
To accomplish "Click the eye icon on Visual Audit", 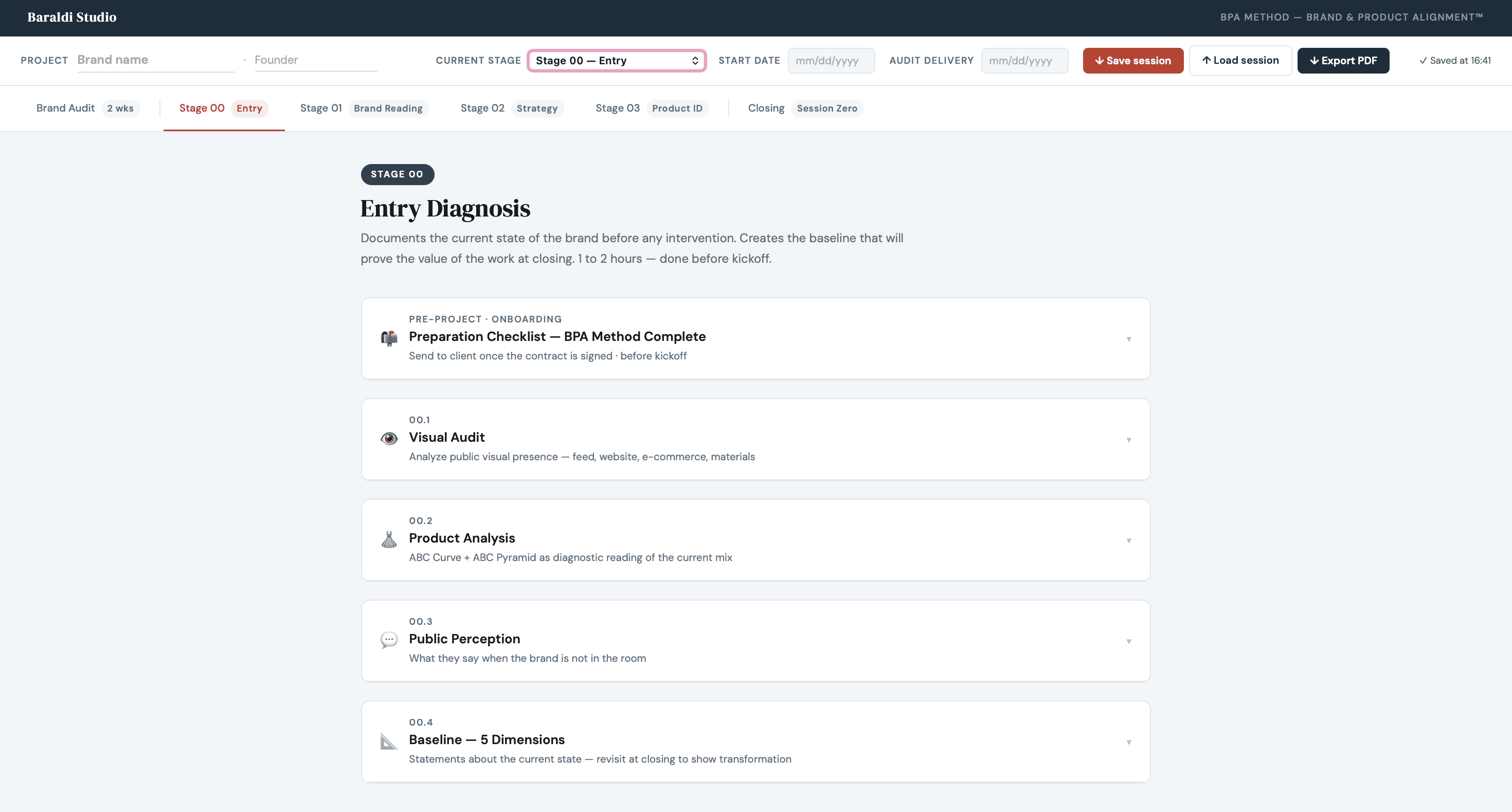I will coord(389,438).
